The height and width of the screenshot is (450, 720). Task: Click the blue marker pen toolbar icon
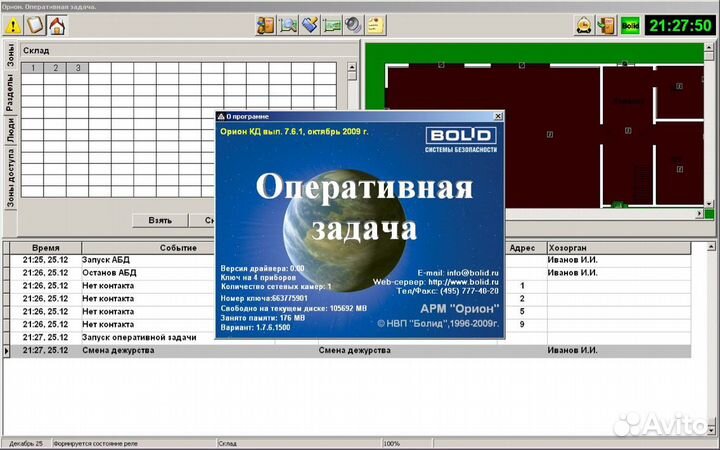pos(309,25)
